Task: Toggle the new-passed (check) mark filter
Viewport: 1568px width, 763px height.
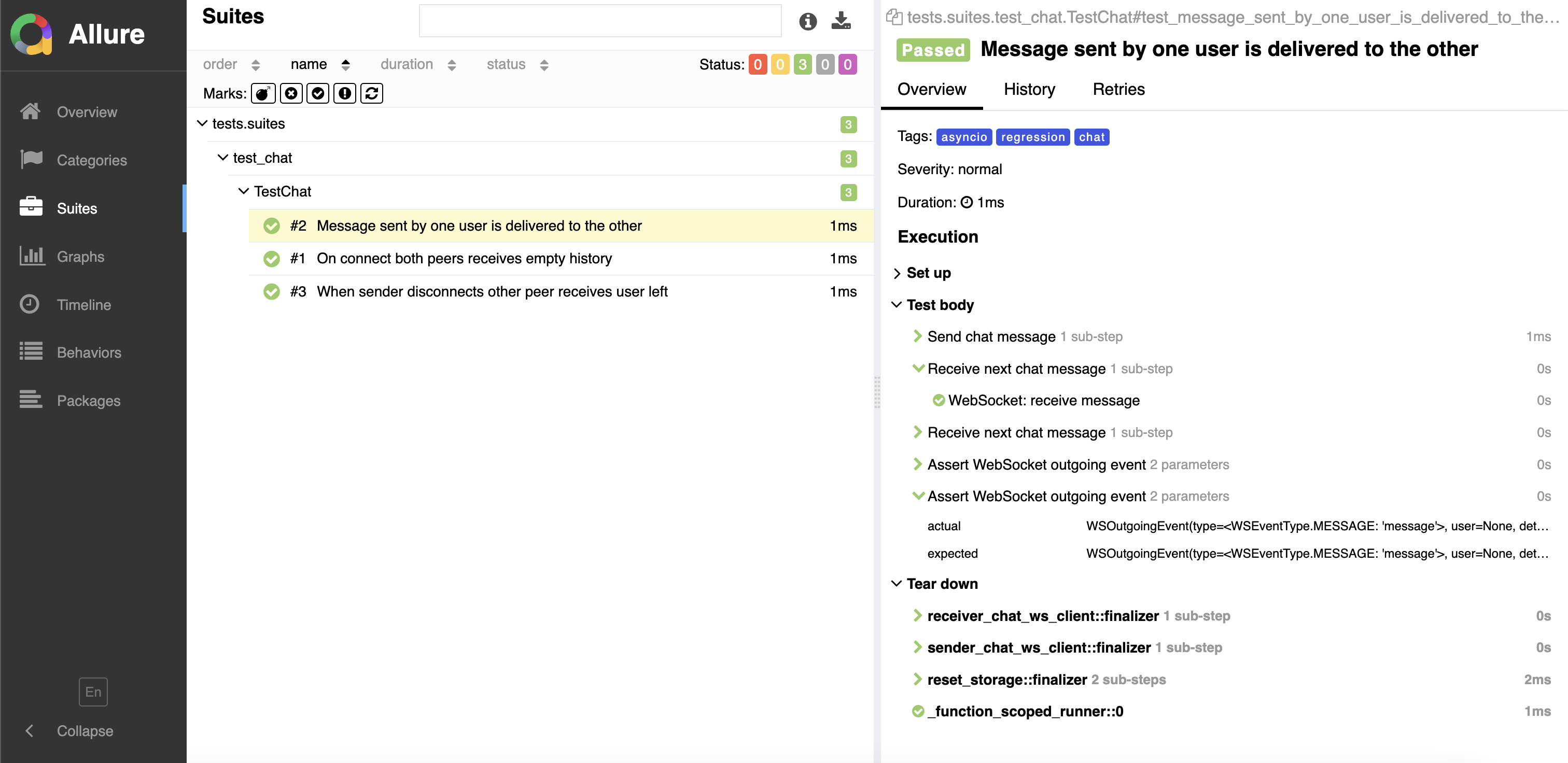Action: click(x=318, y=93)
